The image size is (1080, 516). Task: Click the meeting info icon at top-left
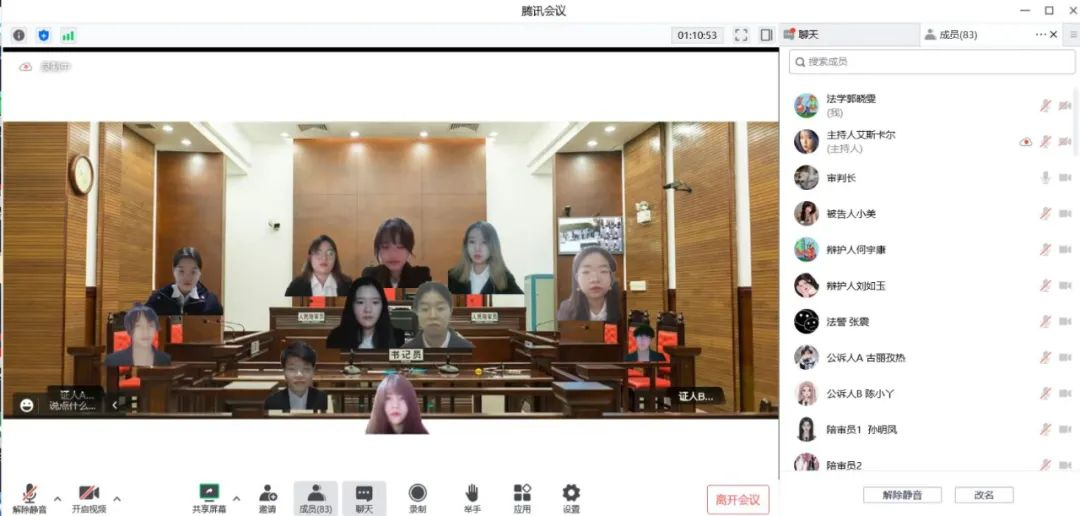pyautogui.click(x=19, y=35)
